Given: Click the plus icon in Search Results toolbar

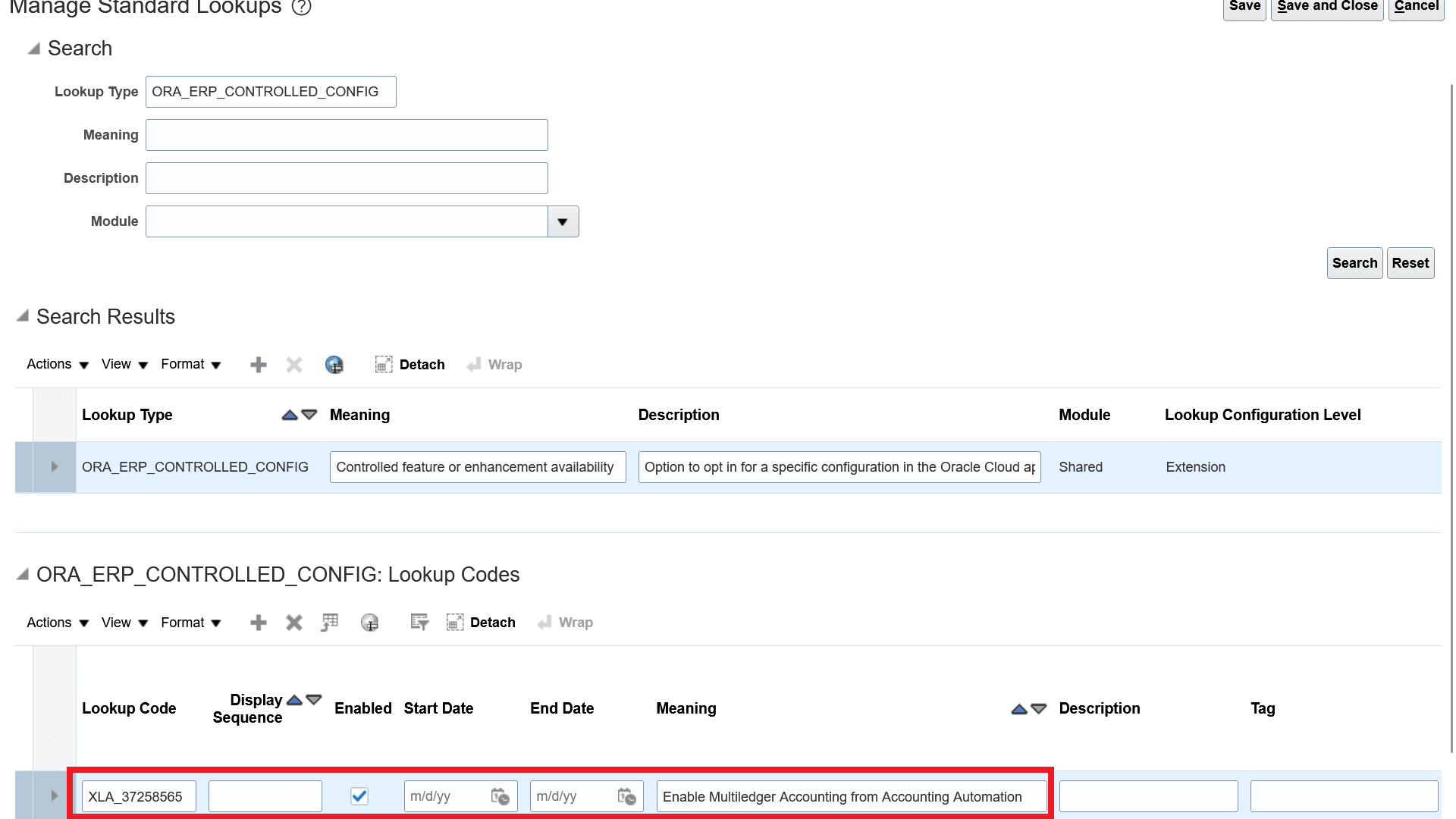Looking at the screenshot, I should 258,365.
